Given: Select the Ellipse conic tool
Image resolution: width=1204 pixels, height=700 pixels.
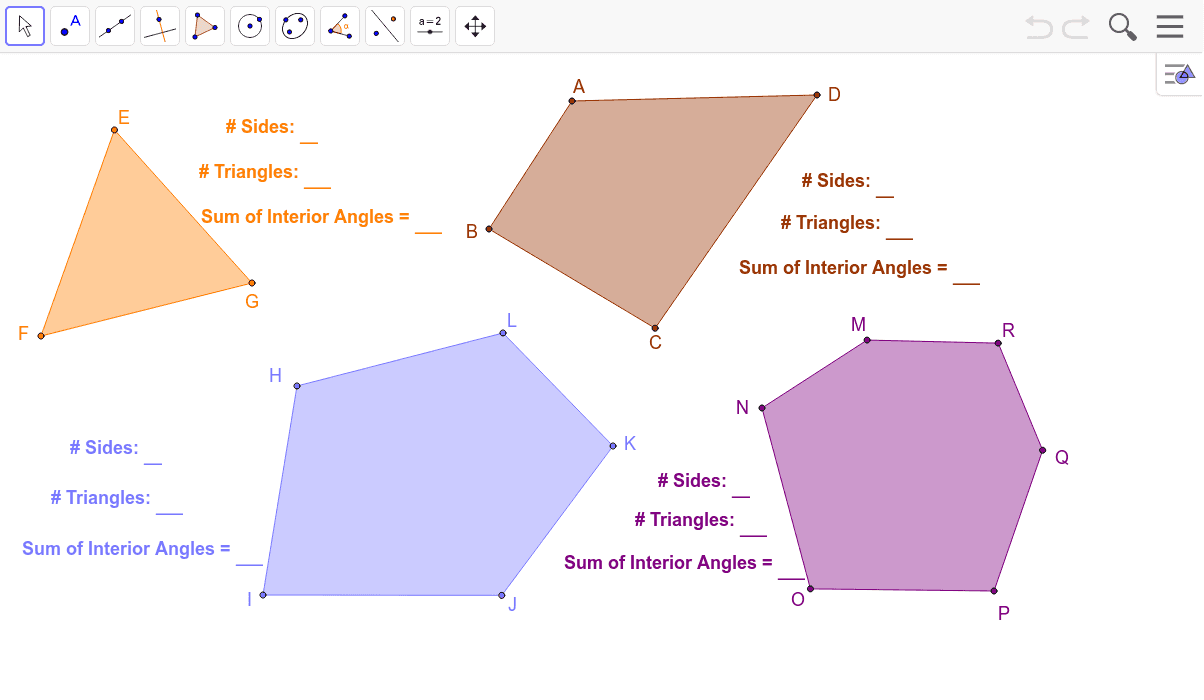Looking at the screenshot, I should (x=295, y=26).
